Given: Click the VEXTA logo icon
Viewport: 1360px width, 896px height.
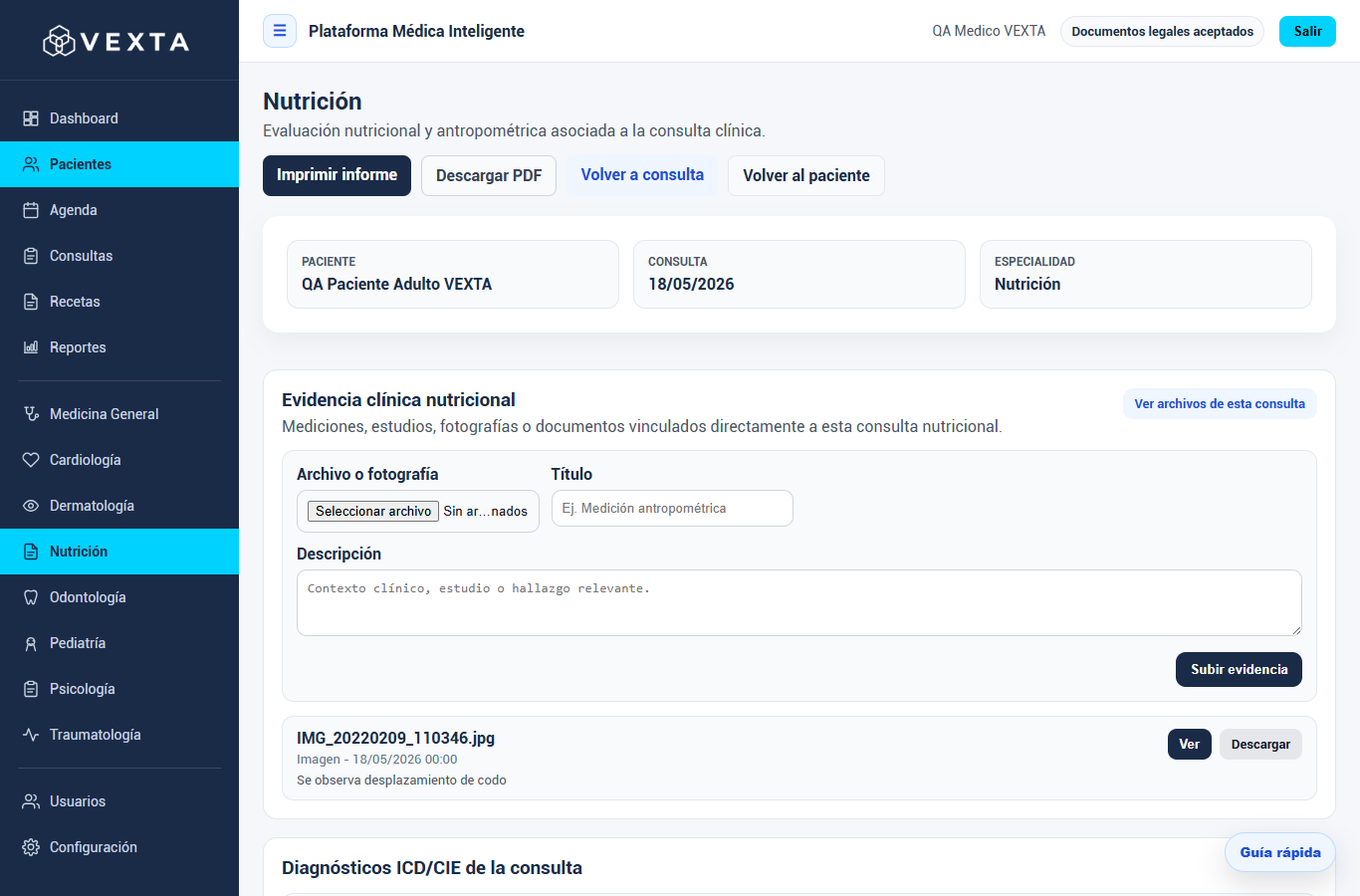Looking at the screenshot, I should pos(59,41).
